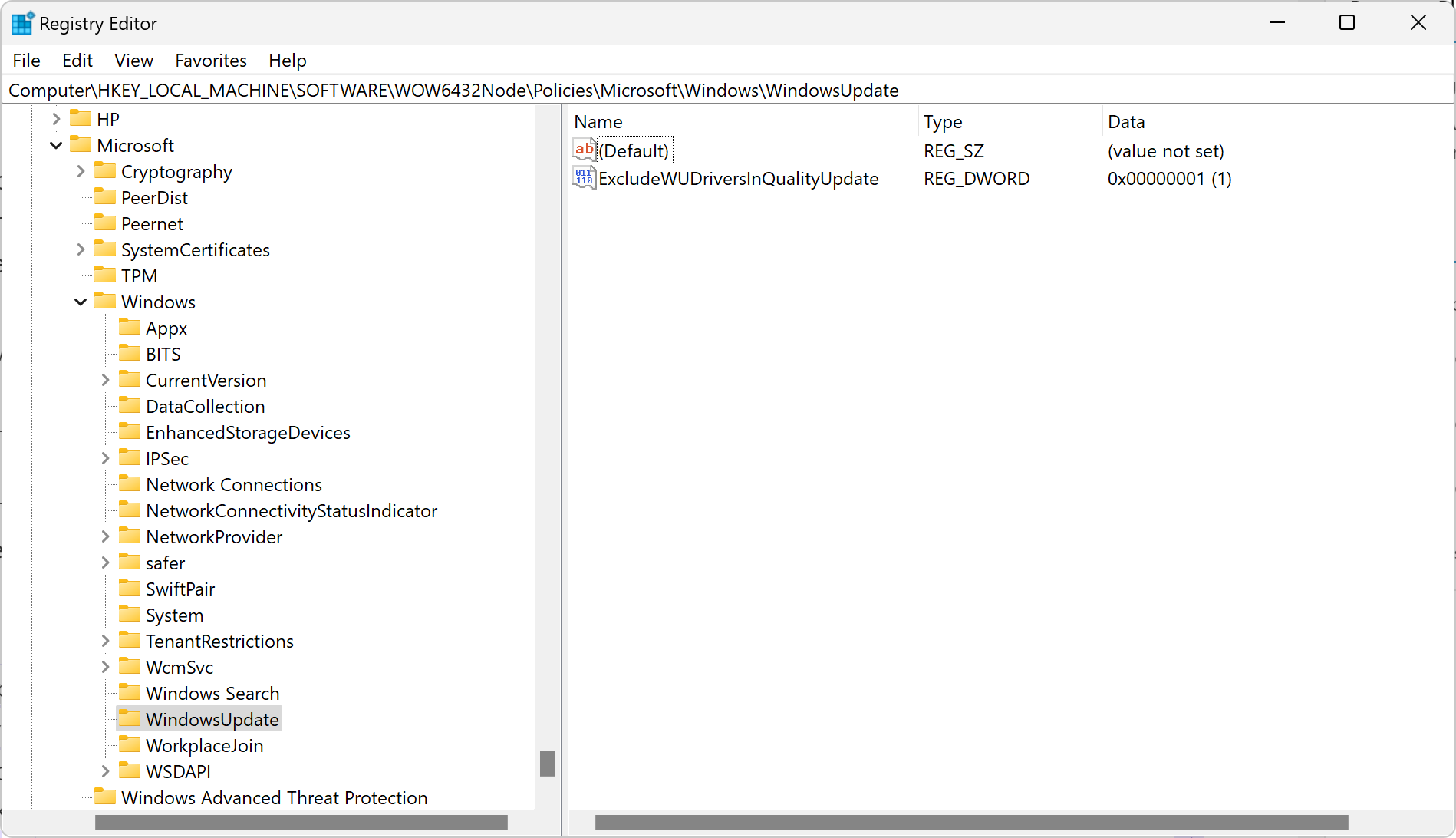Click the WindowsUpdate folder icon

click(130, 718)
